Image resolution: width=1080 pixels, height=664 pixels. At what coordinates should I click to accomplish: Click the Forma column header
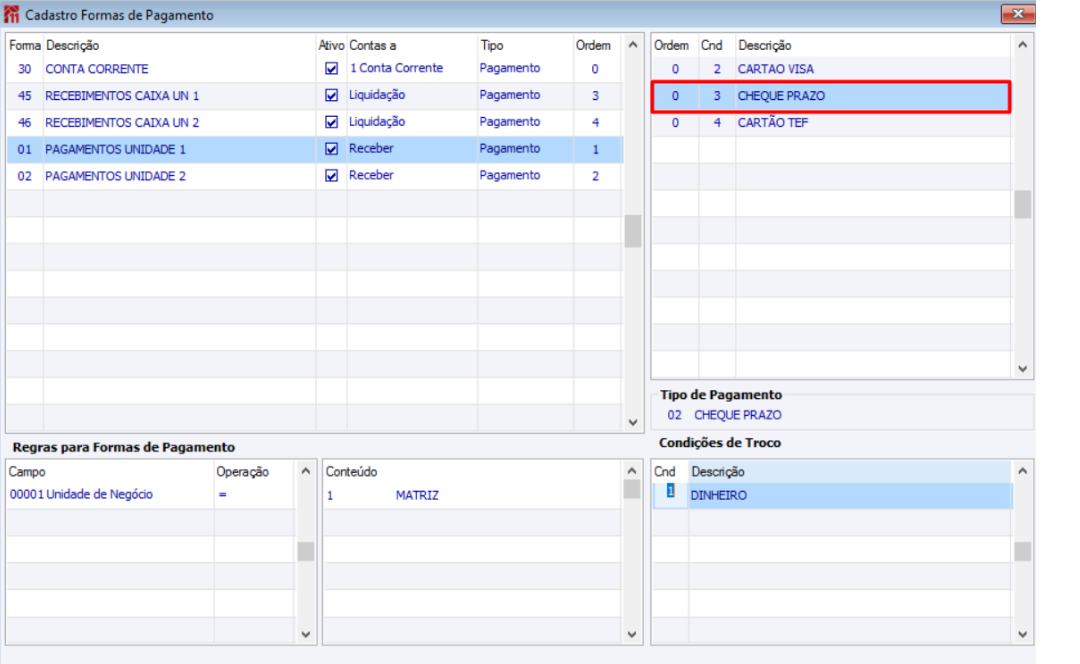(25, 45)
